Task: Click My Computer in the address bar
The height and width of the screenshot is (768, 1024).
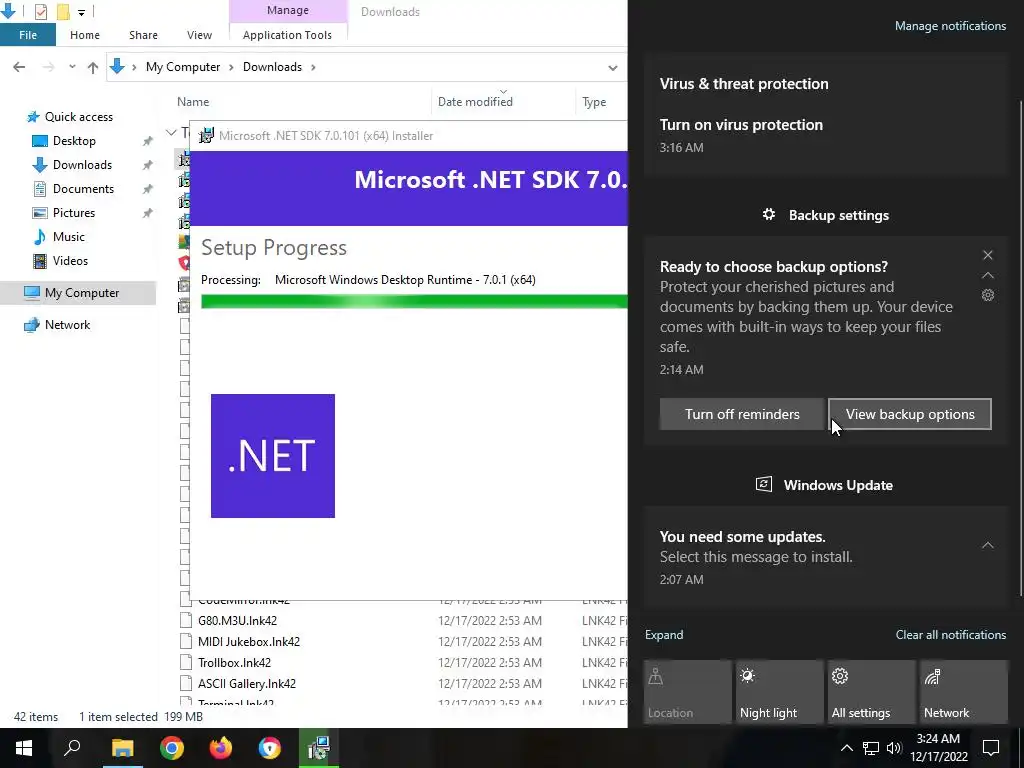Action: point(183,67)
